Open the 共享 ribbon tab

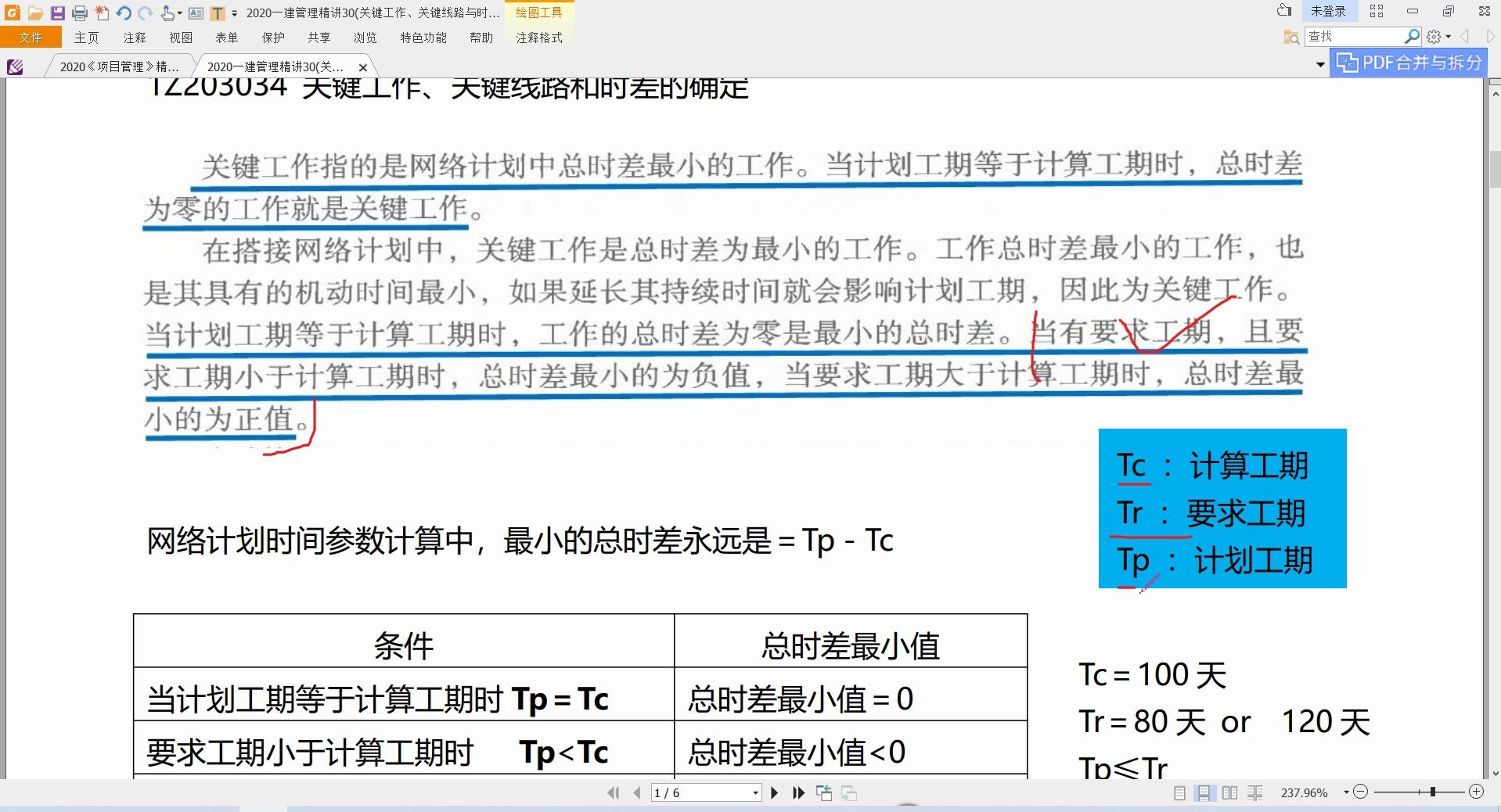(x=319, y=38)
